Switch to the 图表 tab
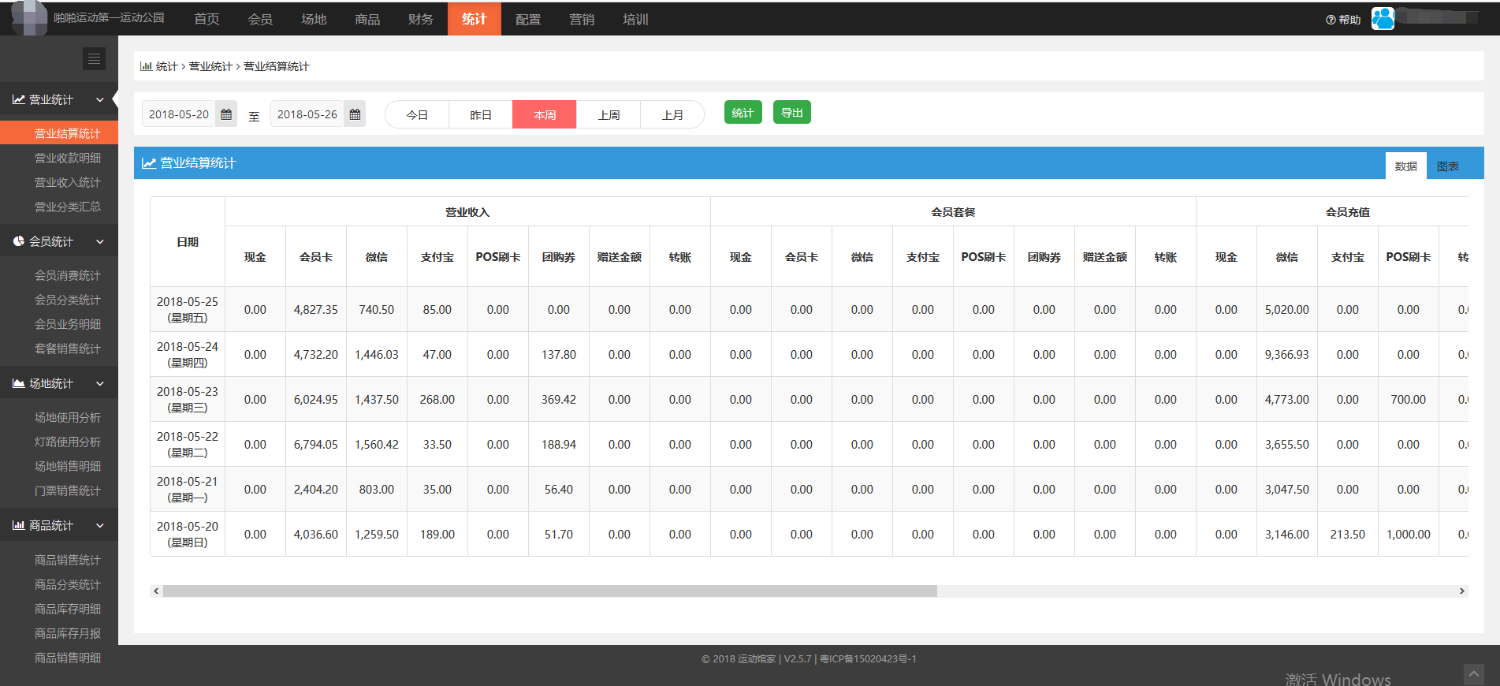 1448,166
